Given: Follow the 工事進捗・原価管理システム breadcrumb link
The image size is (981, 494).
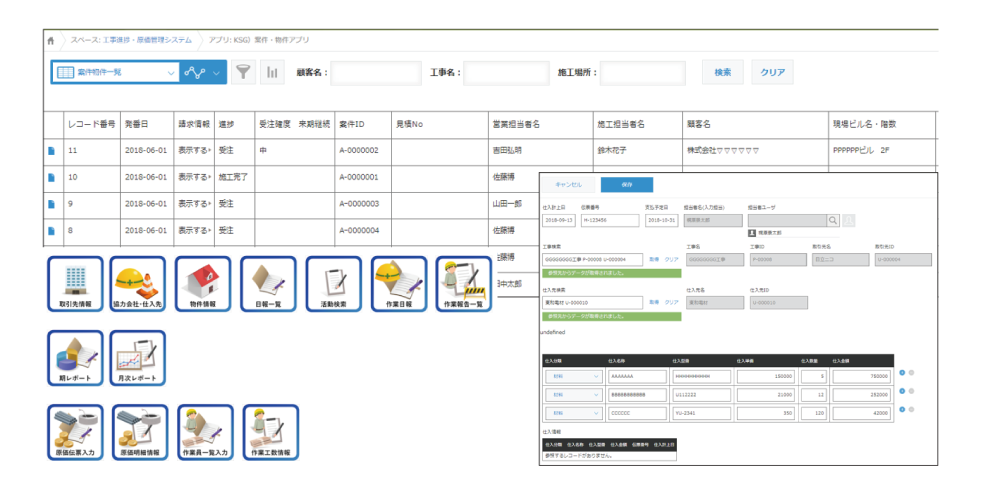Looking at the screenshot, I should click(147, 40).
